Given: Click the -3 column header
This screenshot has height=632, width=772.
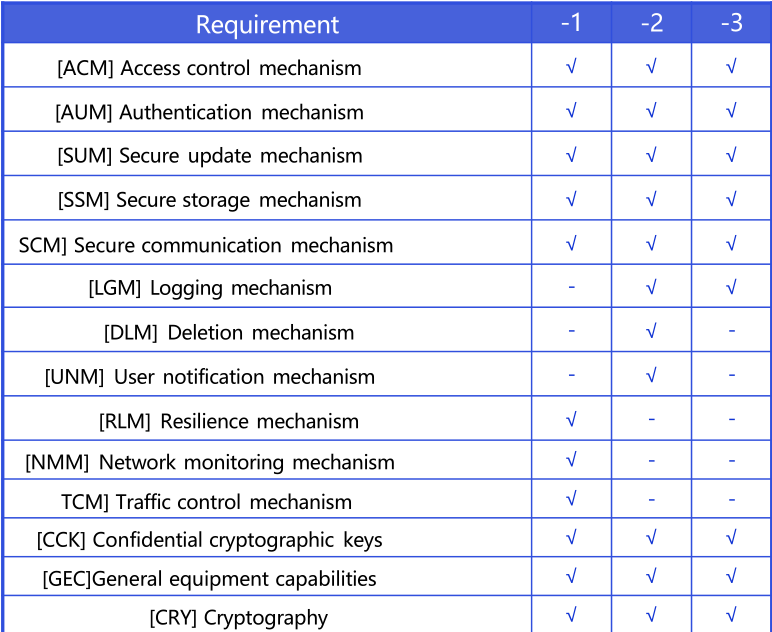Looking at the screenshot, I should (731, 23).
